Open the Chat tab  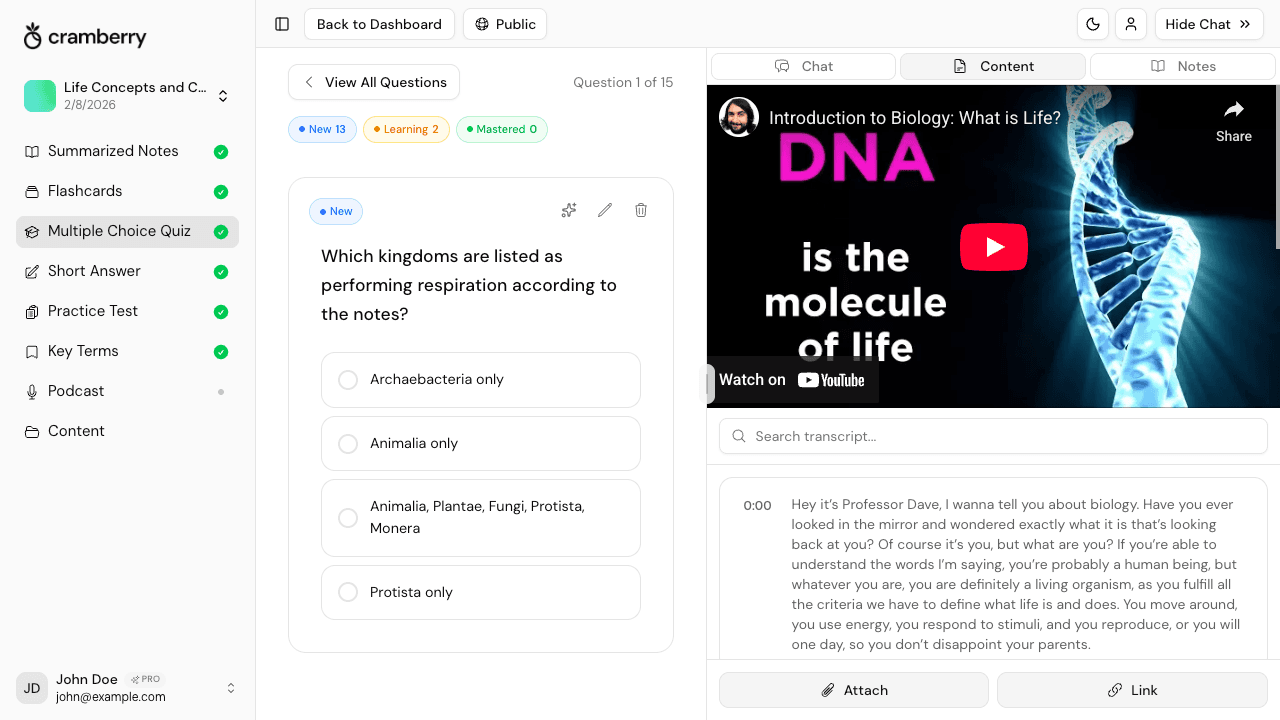pyautogui.click(x=803, y=66)
